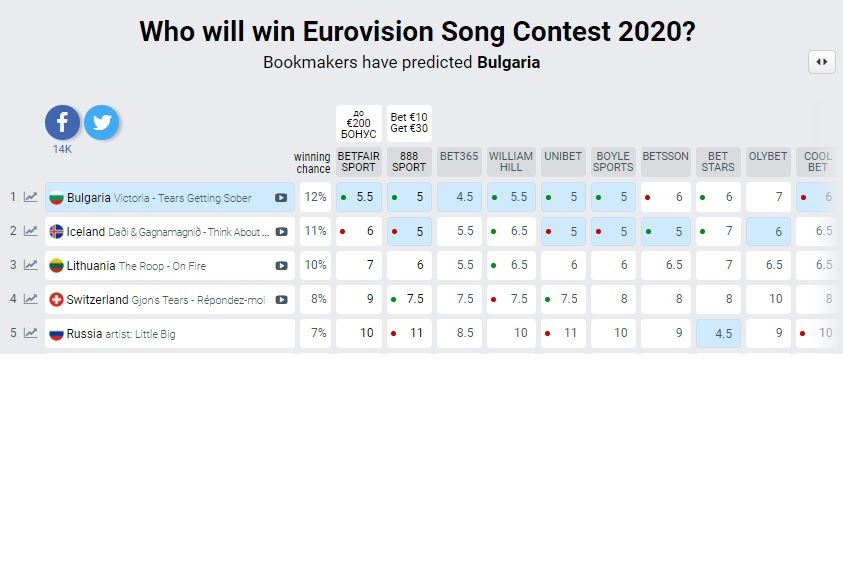Select Russia's 4.5 Bet Stars odds
The height and width of the screenshot is (561, 843).
click(718, 333)
